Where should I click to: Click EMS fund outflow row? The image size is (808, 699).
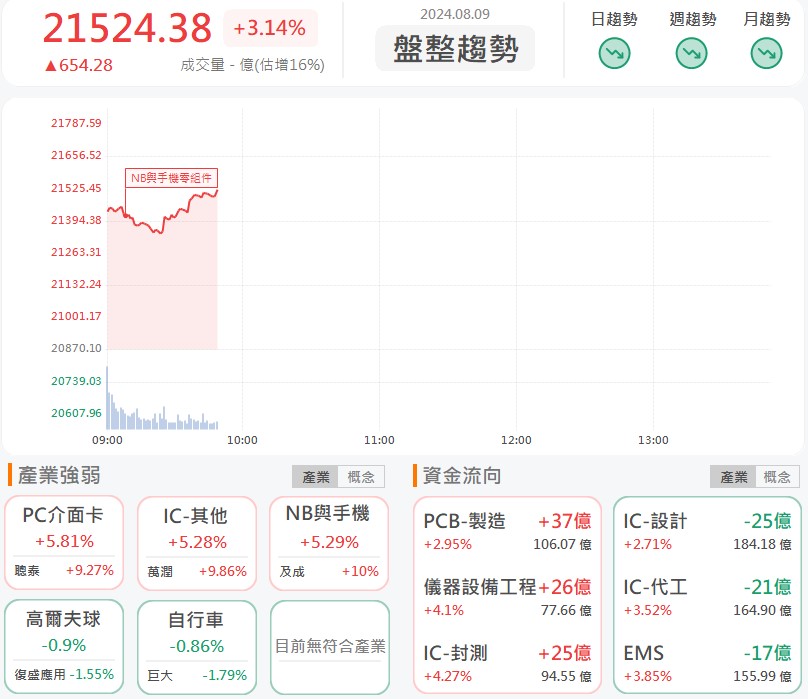[x=707, y=663]
